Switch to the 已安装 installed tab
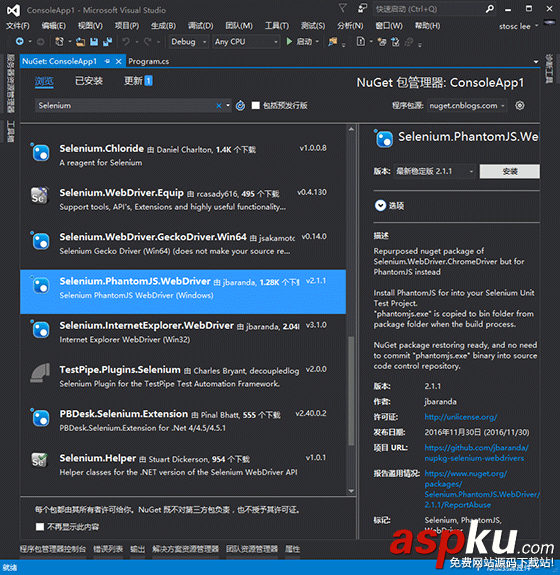560x575 pixels. 89,81
